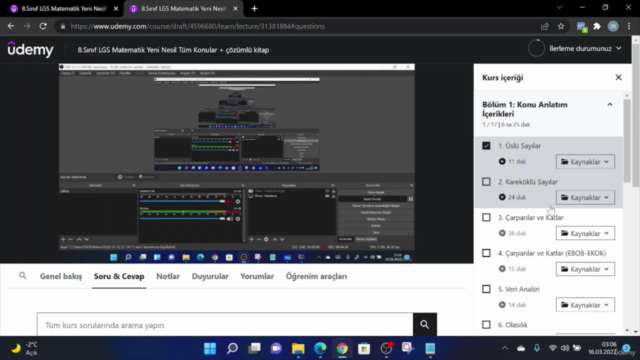Viewport: 640px width, 360px height.
Task: Switch to the first 8.Sınıf LGS Matematik browser tab
Action: [63, 9]
